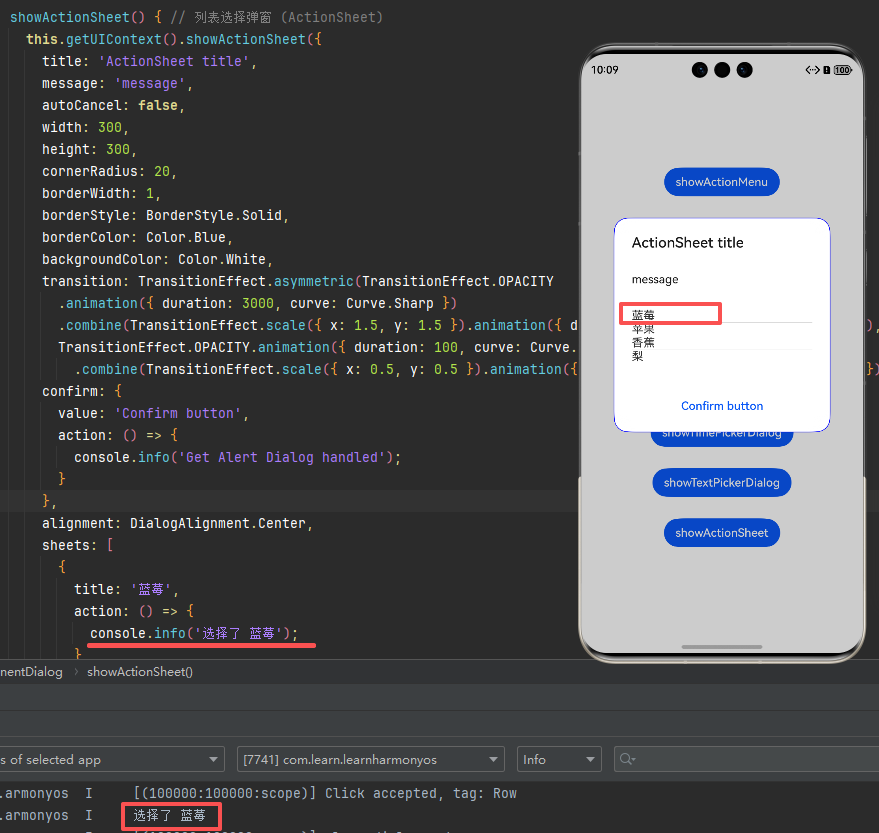Click the log line '选择了 蓝莓'
The height and width of the screenshot is (833, 879).
pos(169,815)
